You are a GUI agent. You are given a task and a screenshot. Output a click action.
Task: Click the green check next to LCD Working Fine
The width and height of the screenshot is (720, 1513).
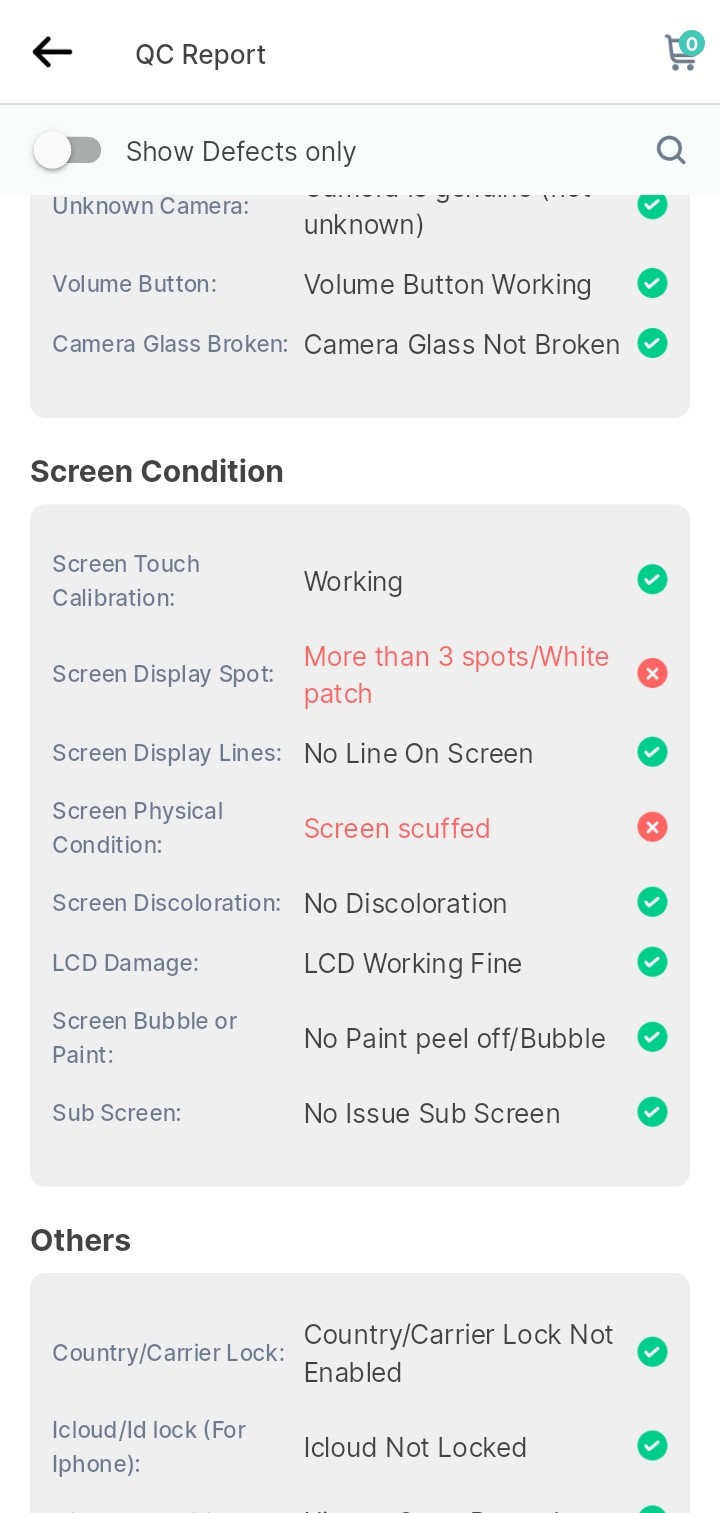coord(652,962)
